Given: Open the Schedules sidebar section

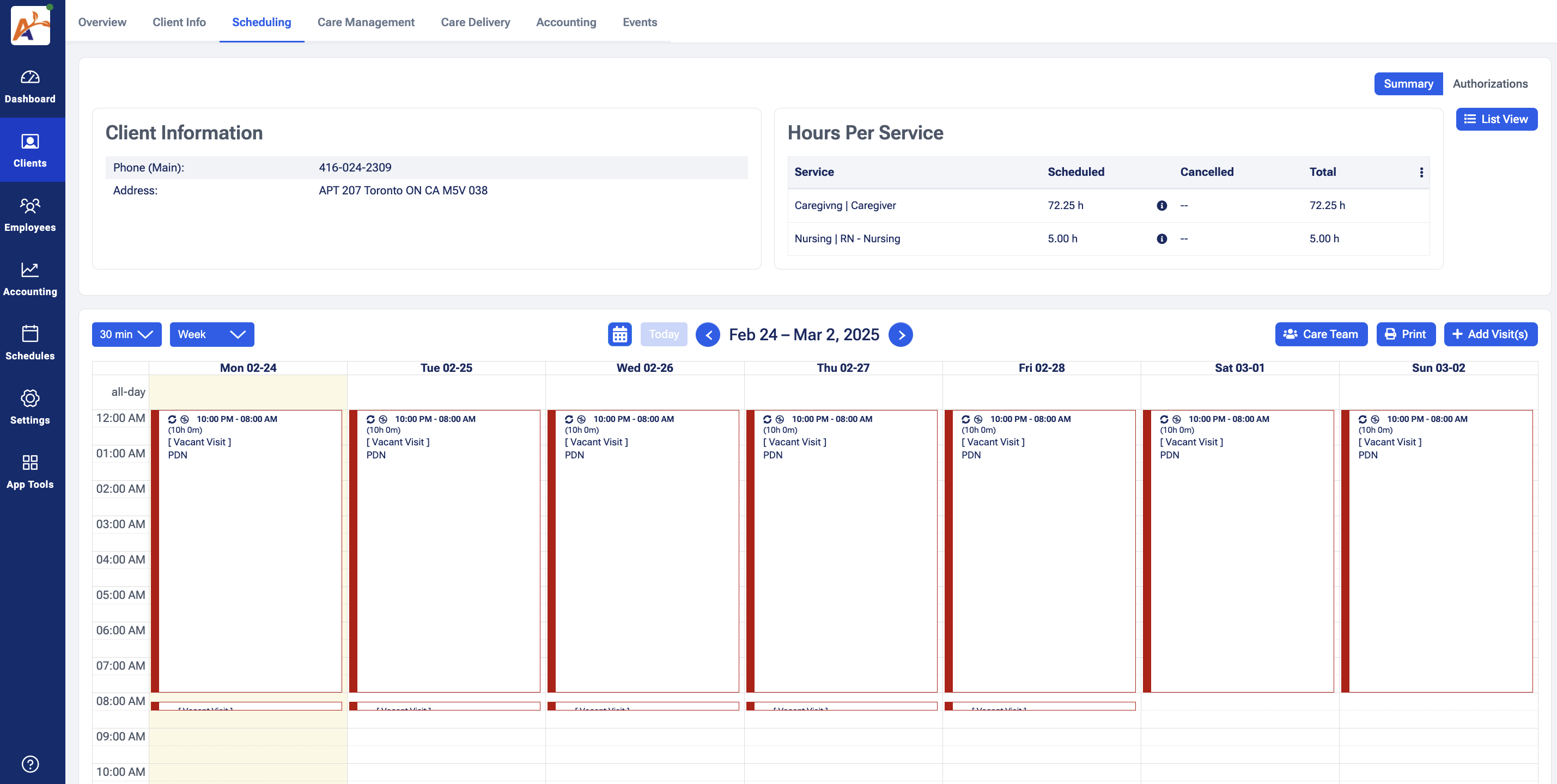Looking at the screenshot, I should [29, 343].
